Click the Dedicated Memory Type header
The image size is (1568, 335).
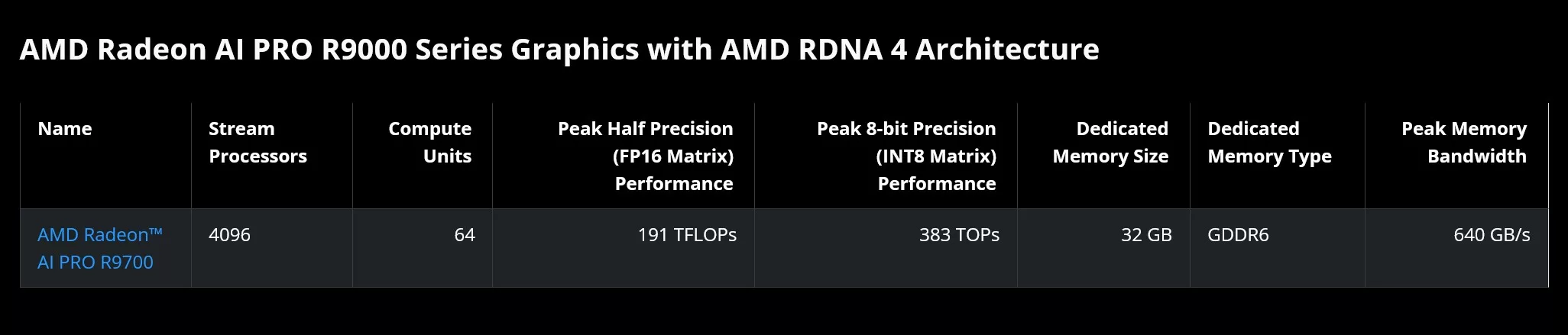1269,143
